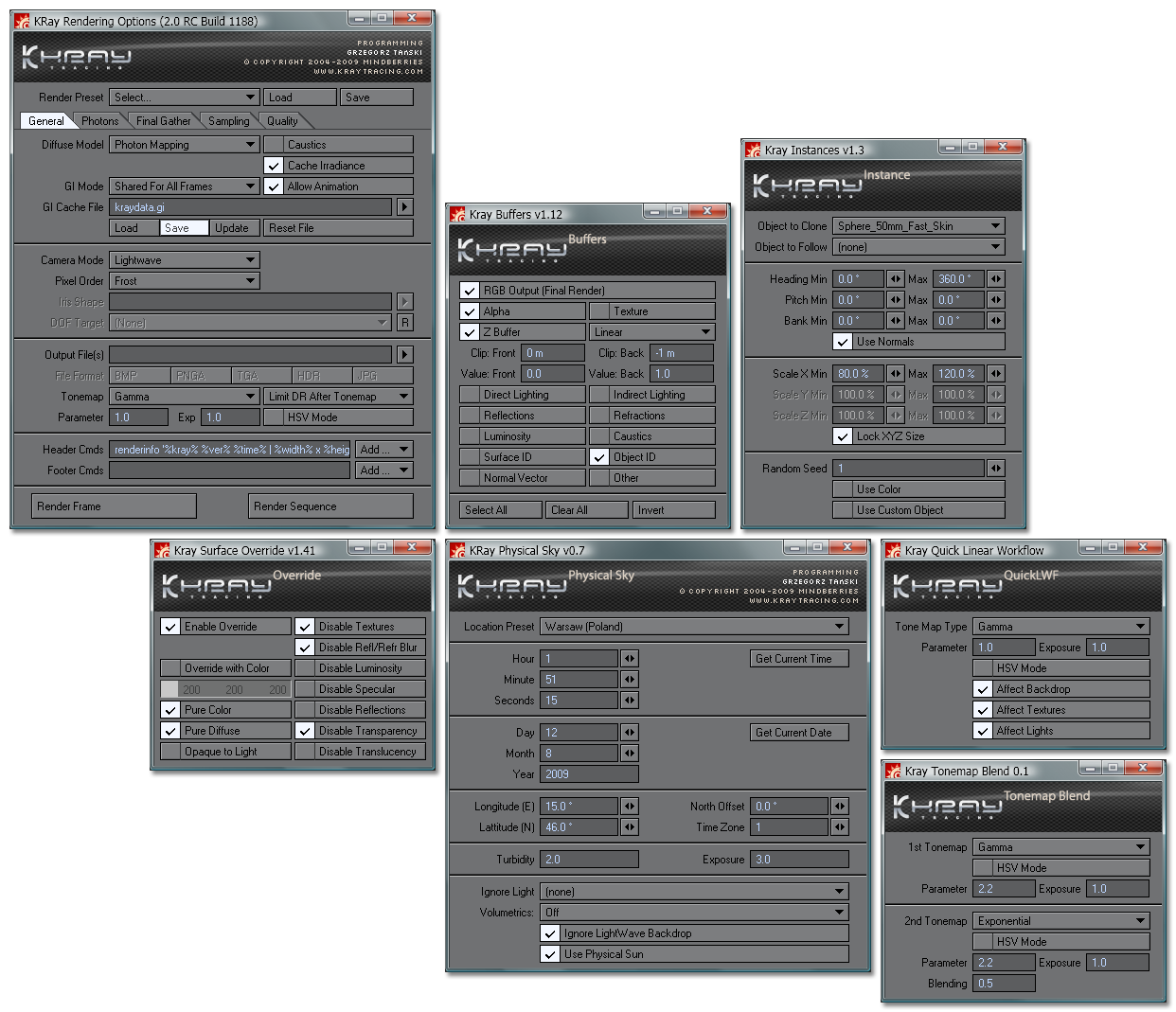This screenshot has width=1176, height=1012.
Task: Click the GI Cache File browse arrow
Action: [x=405, y=207]
